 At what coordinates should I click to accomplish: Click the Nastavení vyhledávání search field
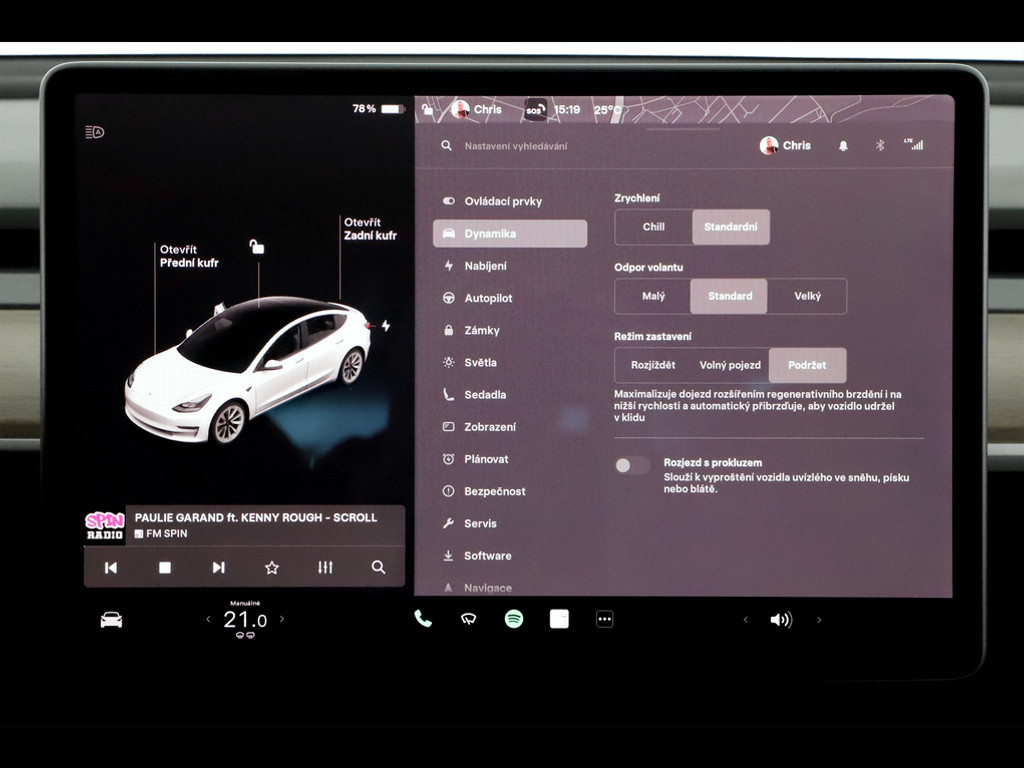(560, 146)
